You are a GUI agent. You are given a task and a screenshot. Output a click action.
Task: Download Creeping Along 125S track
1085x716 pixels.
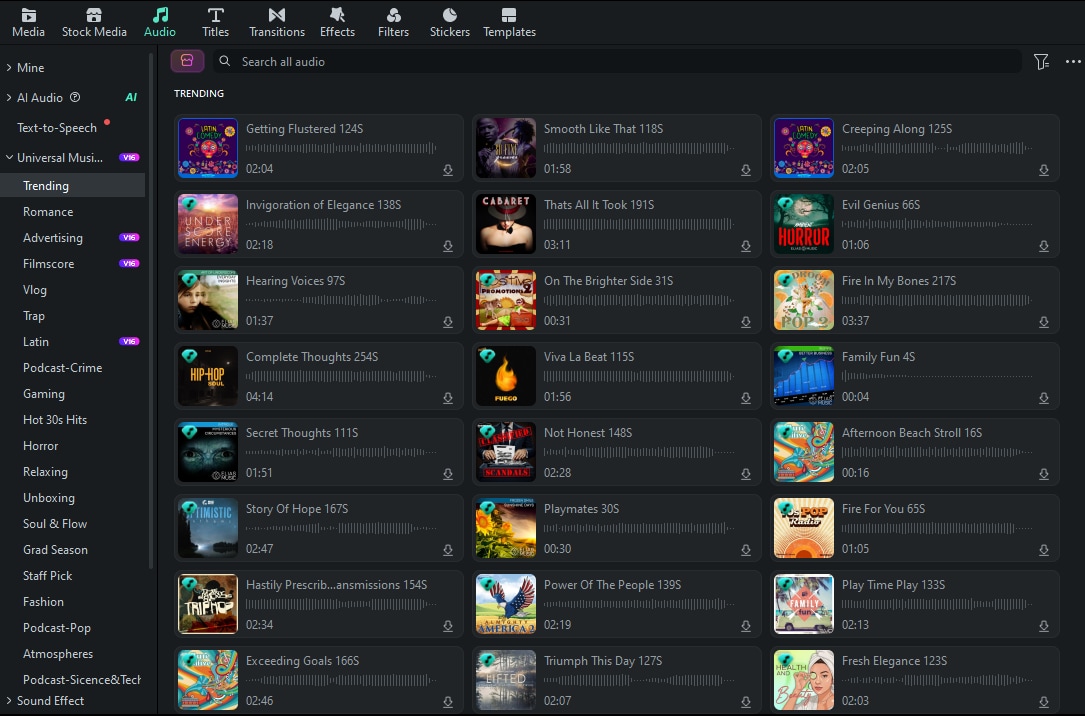coord(1043,169)
